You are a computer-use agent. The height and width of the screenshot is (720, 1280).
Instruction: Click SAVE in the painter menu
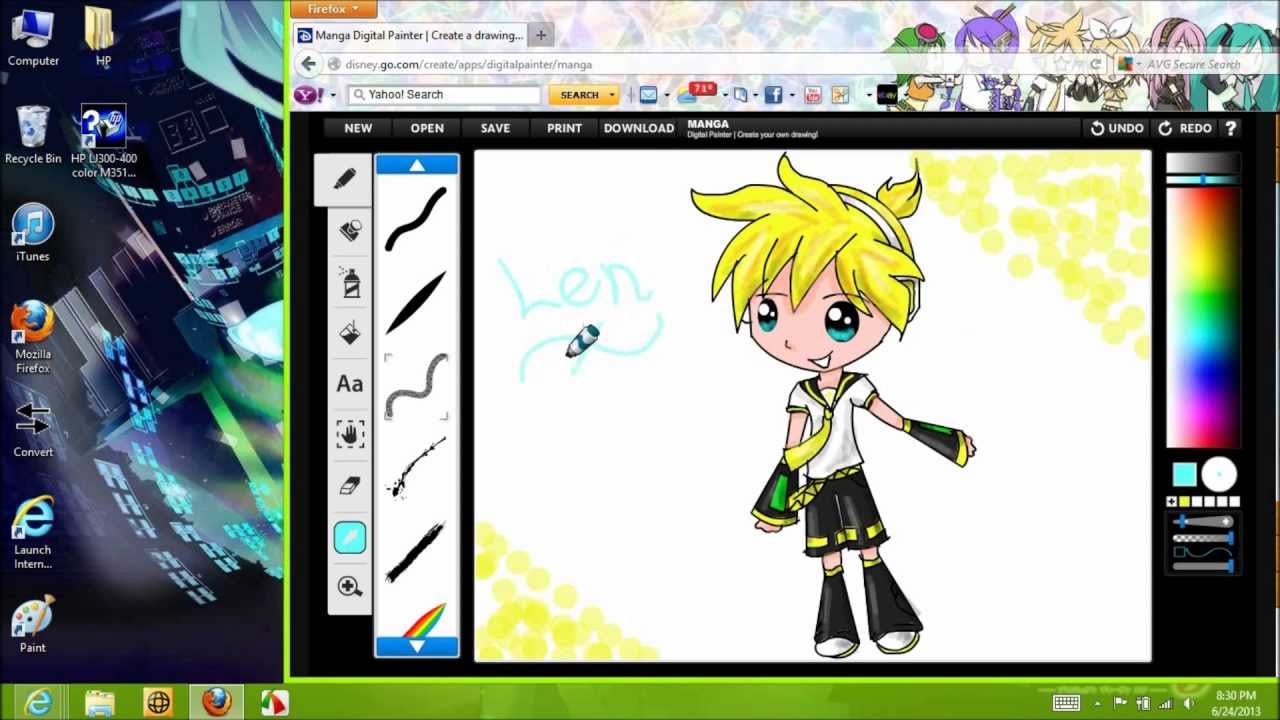[495, 128]
